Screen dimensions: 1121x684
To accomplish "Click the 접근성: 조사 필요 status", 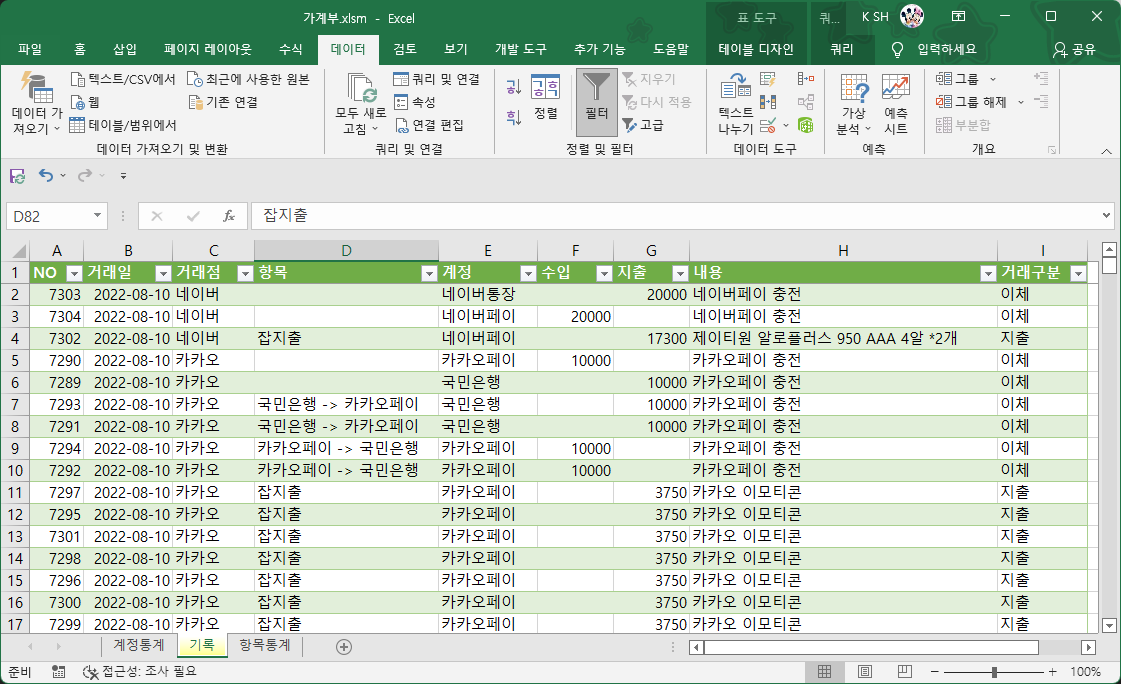I will (x=139, y=672).
